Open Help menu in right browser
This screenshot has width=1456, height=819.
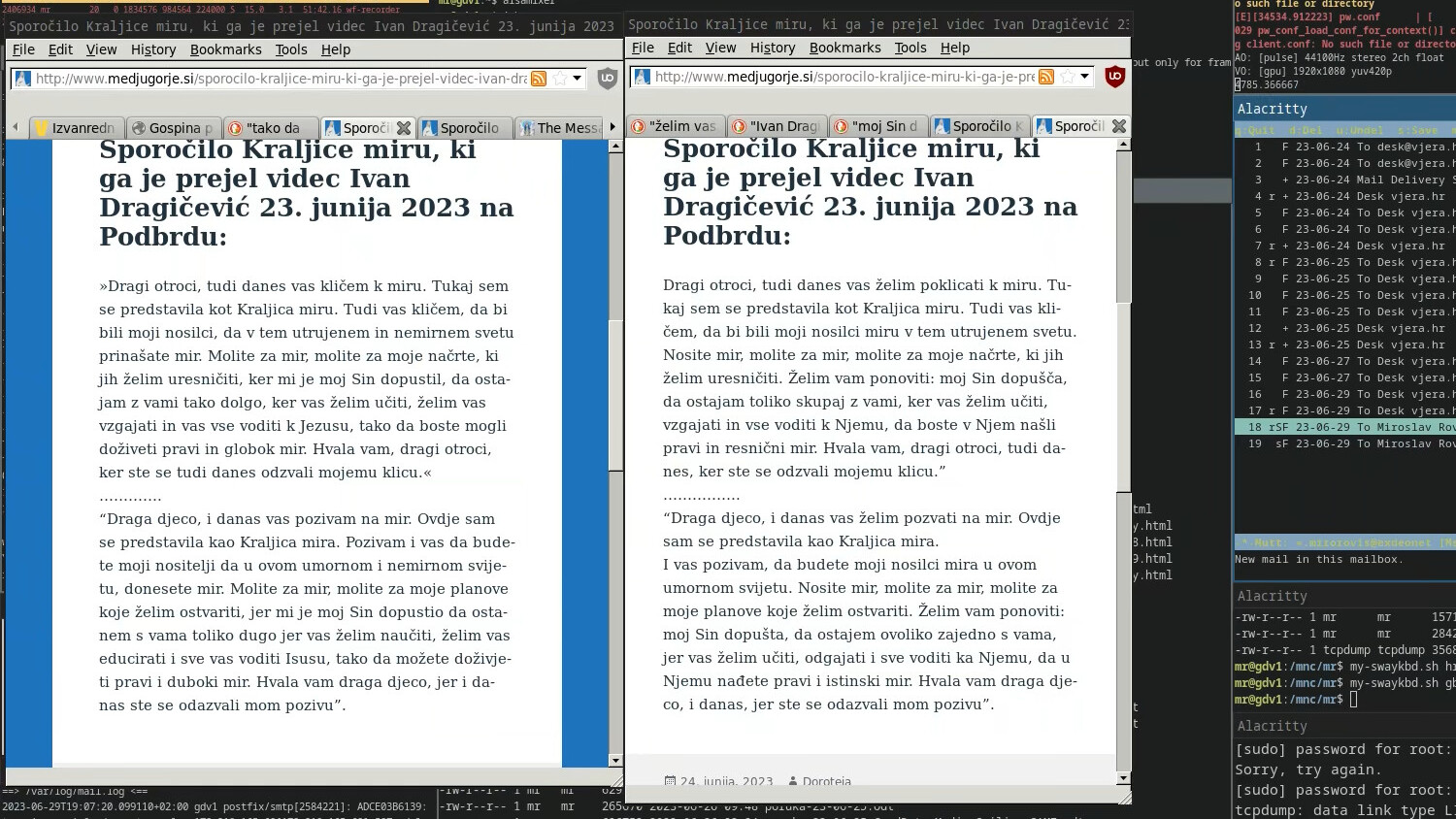(x=954, y=48)
